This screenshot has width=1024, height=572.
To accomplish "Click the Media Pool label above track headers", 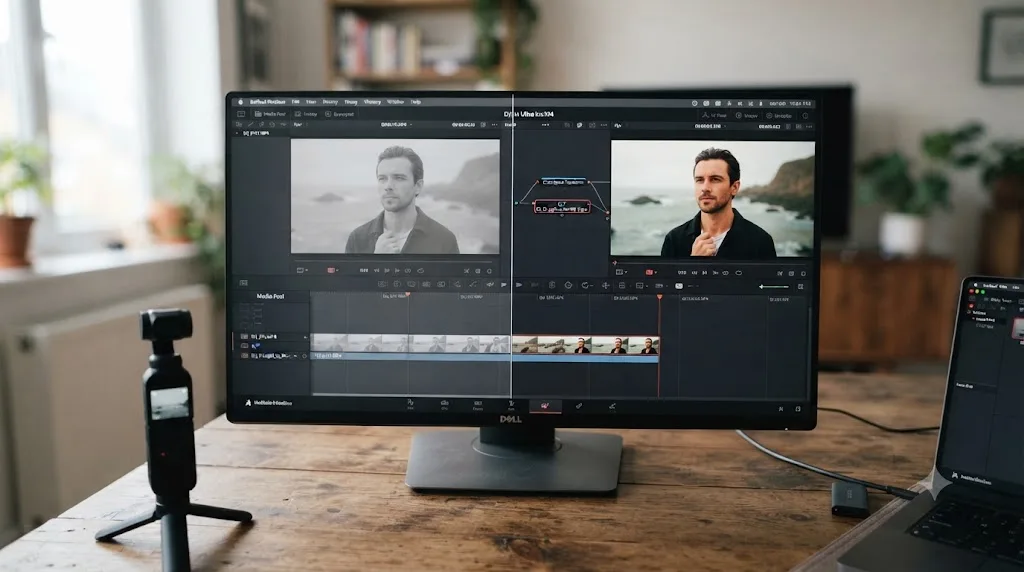I will [270, 296].
